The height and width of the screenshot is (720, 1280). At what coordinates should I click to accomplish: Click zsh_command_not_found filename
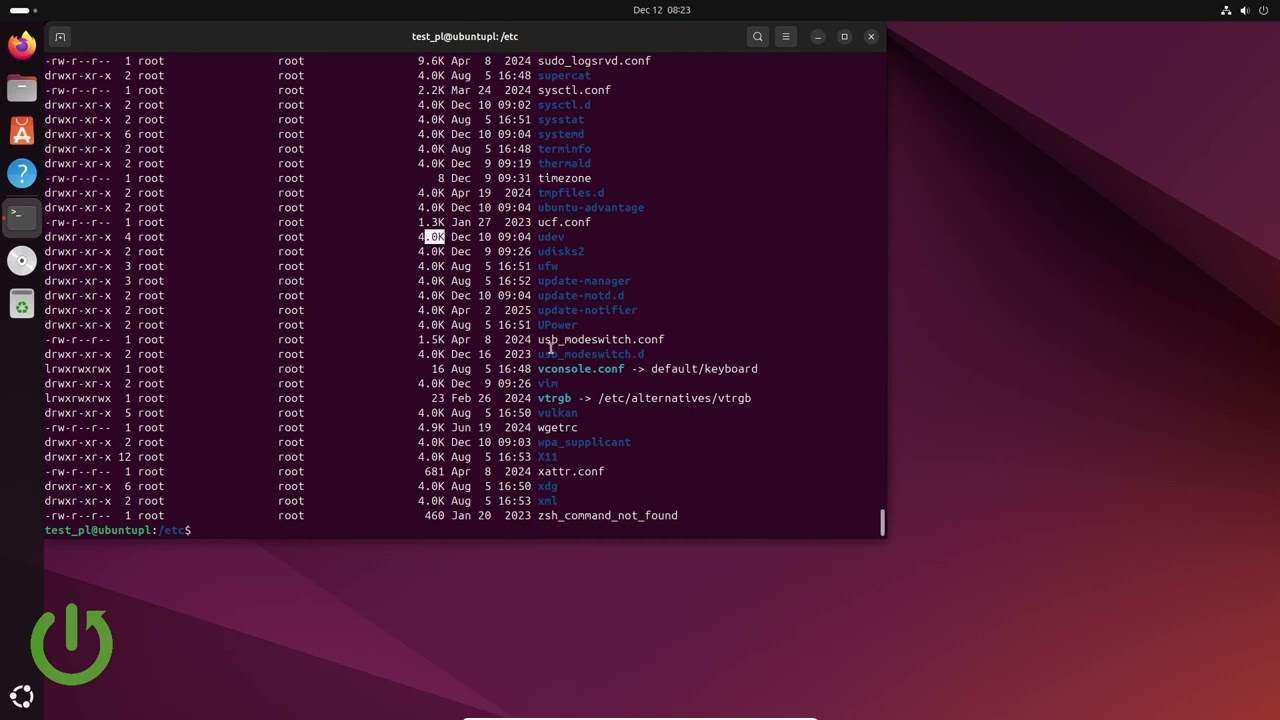(x=608, y=516)
